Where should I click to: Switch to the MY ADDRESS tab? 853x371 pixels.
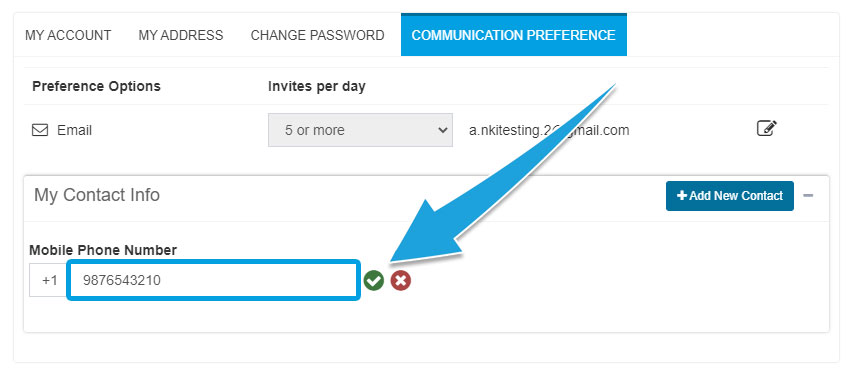[181, 35]
